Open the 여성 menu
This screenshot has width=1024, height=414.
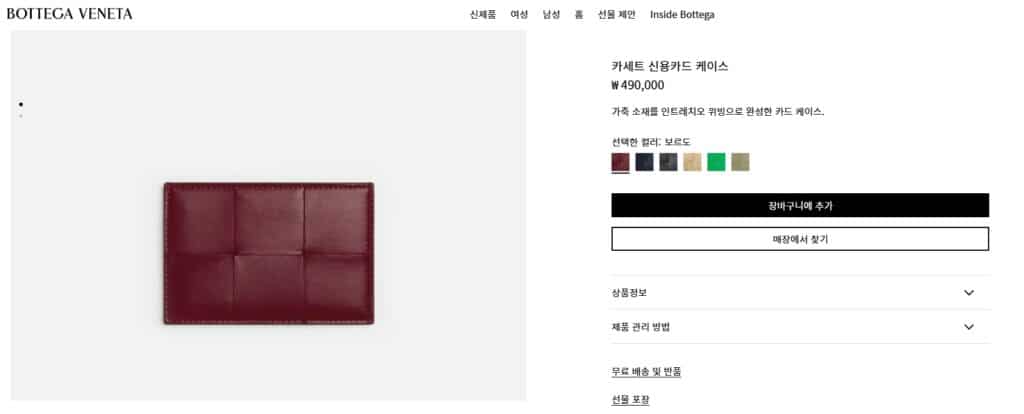519,14
